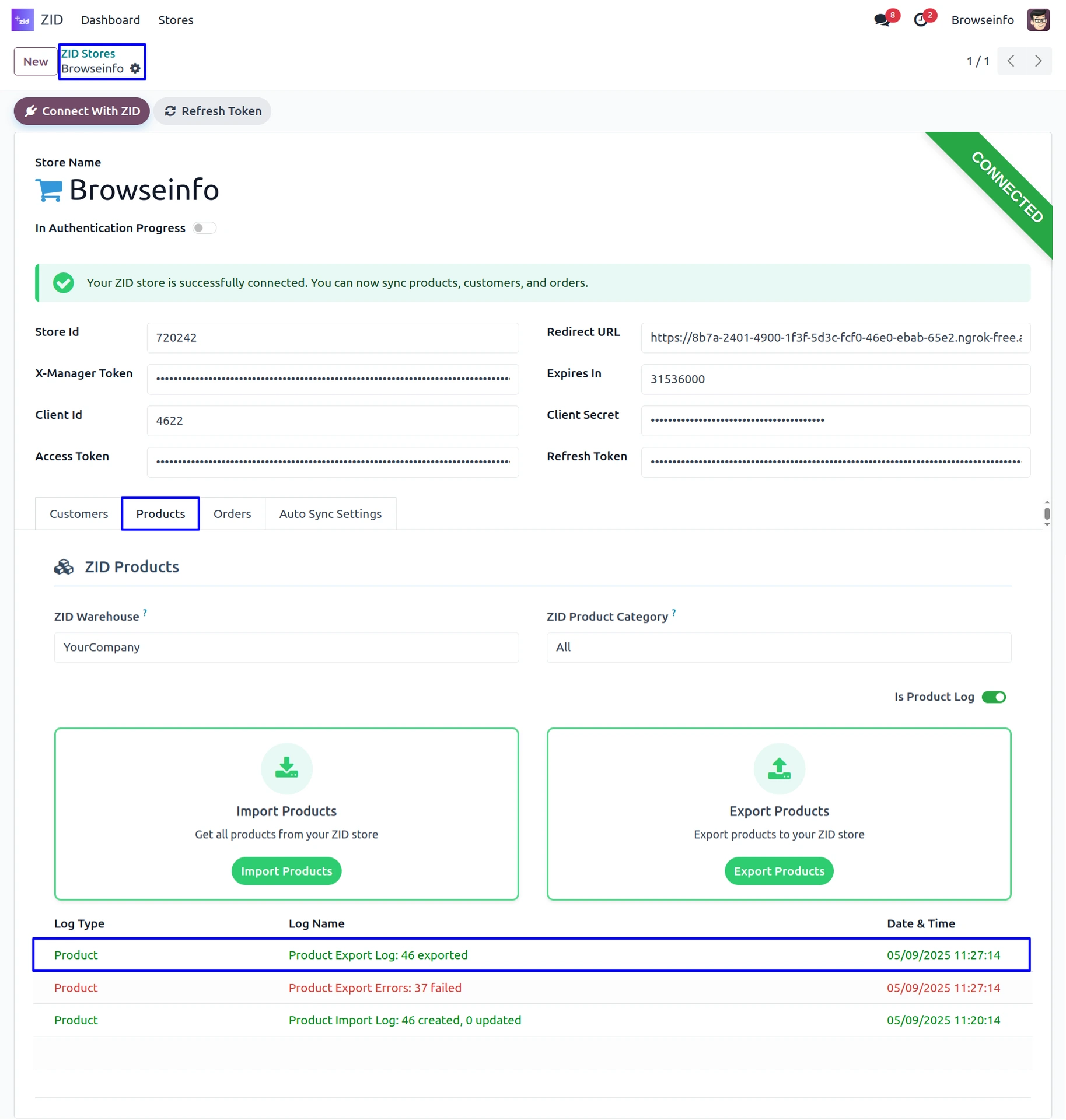Open the Stores menu
The height and width of the screenshot is (1120, 1066).
tap(176, 20)
